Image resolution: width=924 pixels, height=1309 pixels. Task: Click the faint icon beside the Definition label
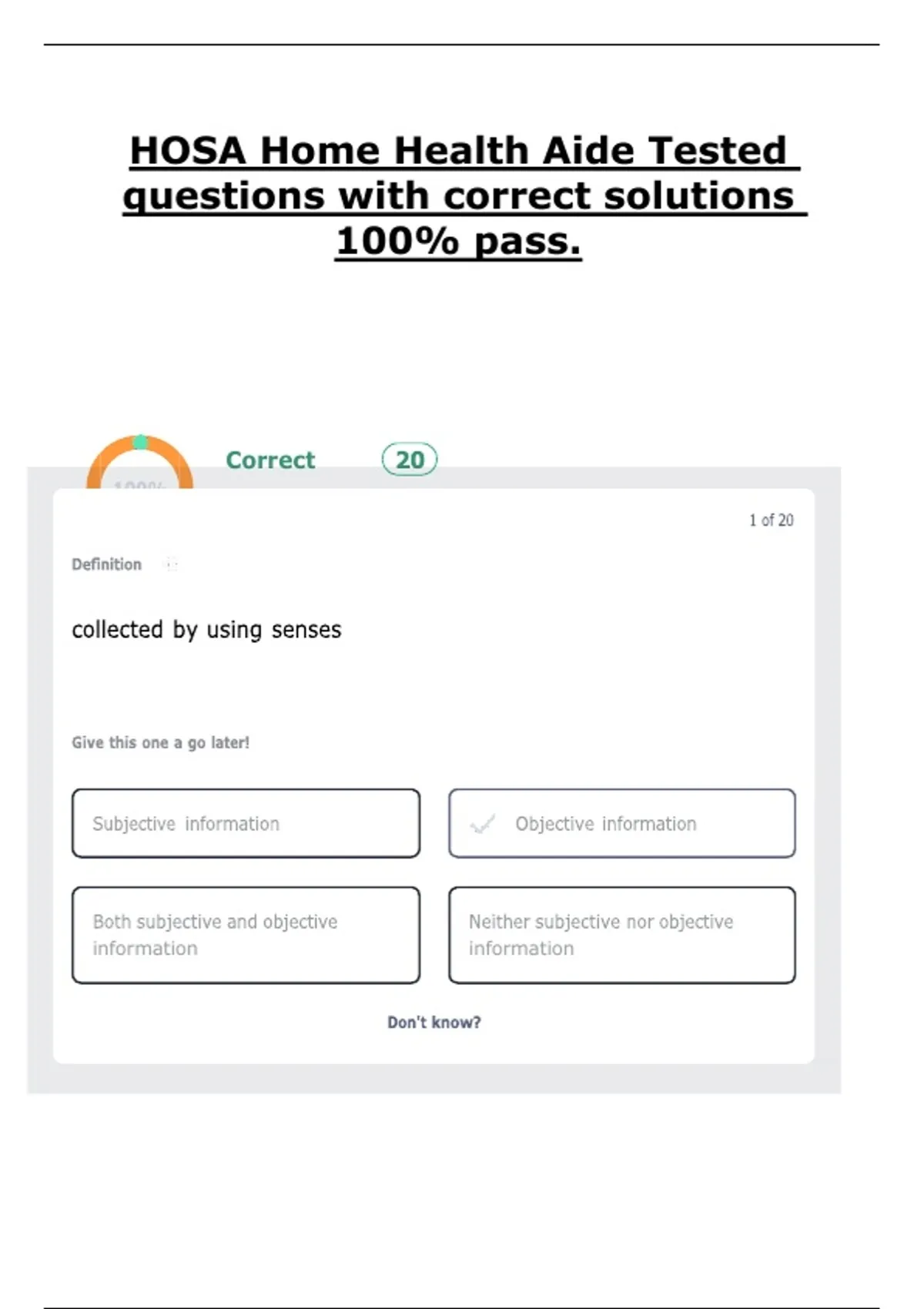click(x=172, y=564)
